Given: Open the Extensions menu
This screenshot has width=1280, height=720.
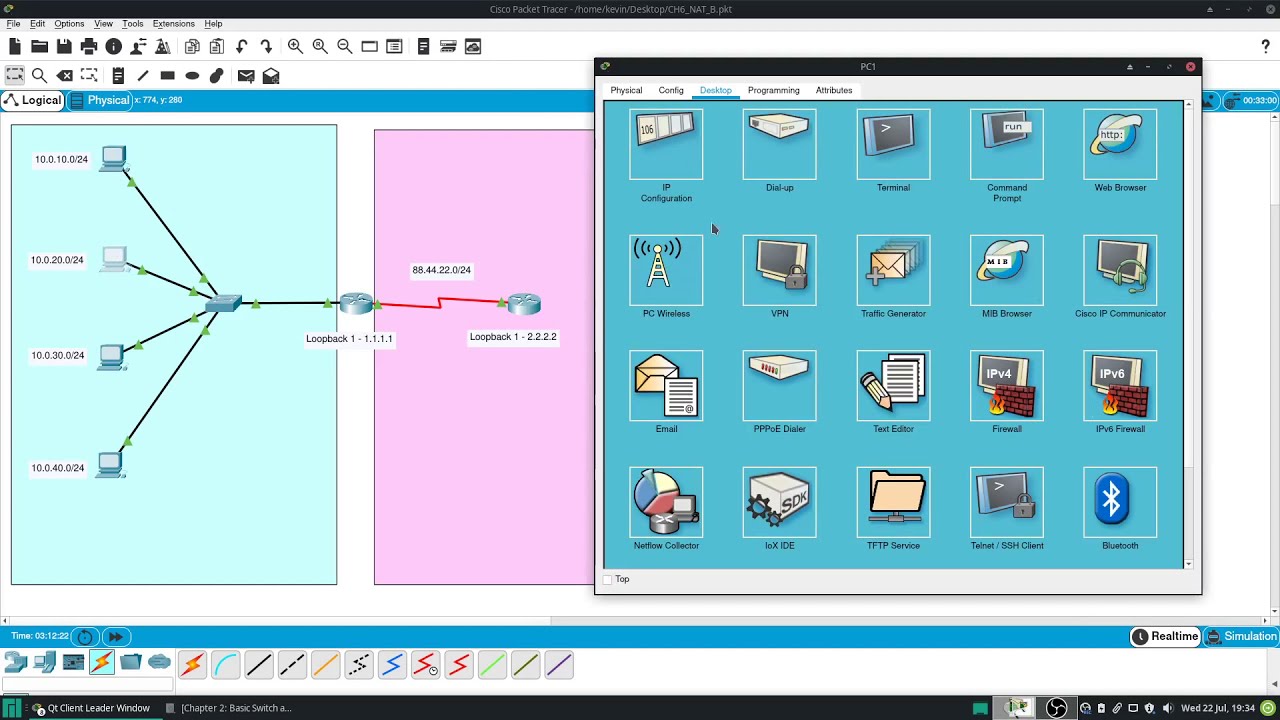Looking at the screenshot, I should tap(174, 23).
